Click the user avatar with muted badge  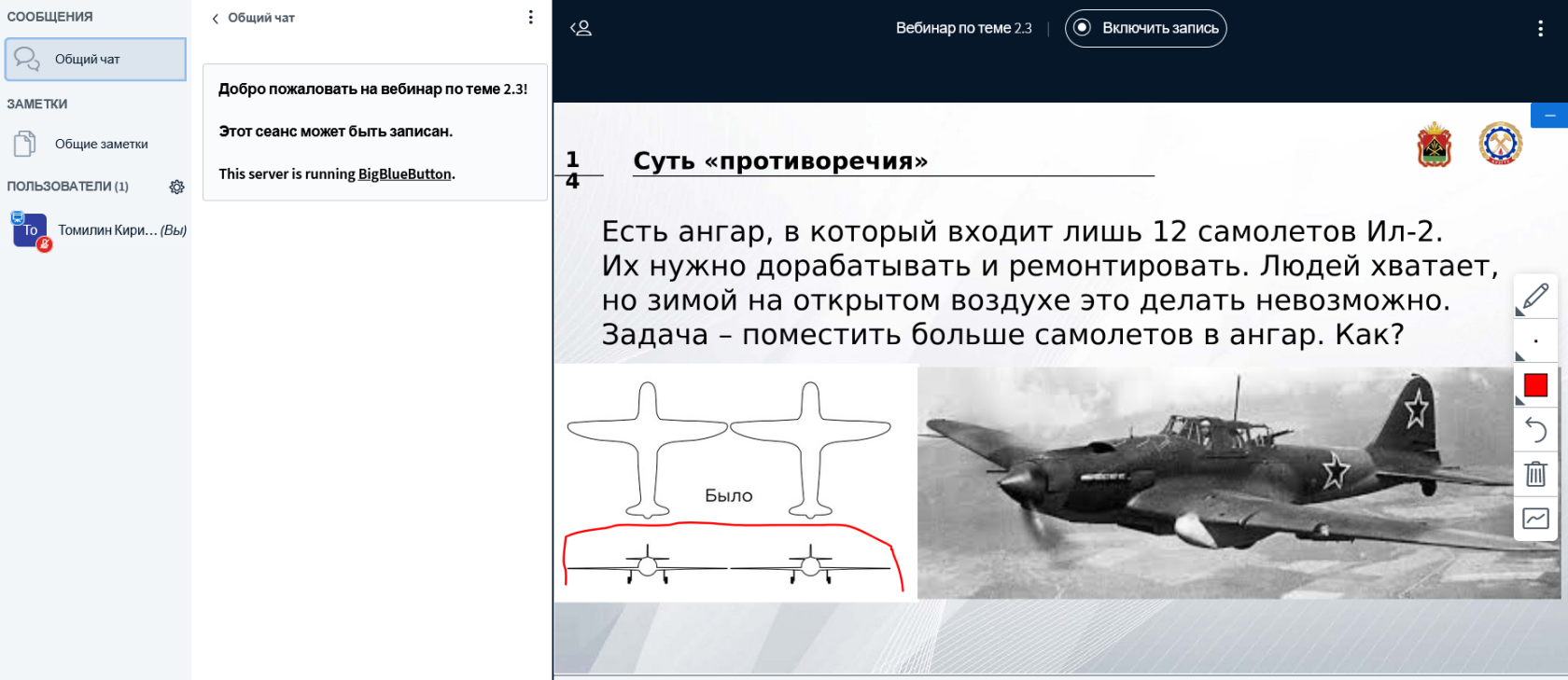[x=31, y=230]
